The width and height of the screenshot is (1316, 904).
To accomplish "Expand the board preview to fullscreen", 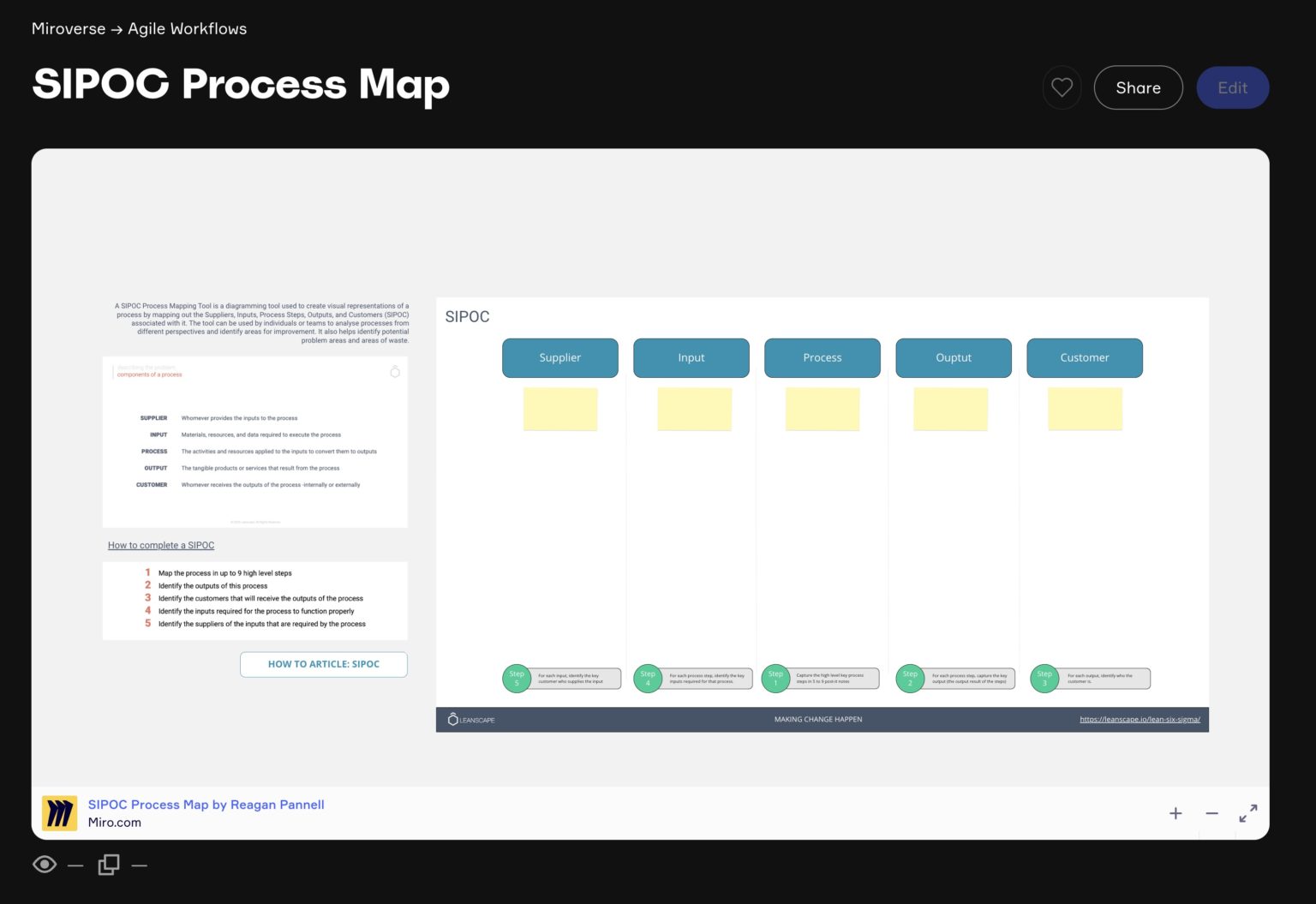I will click(1248, 813).
